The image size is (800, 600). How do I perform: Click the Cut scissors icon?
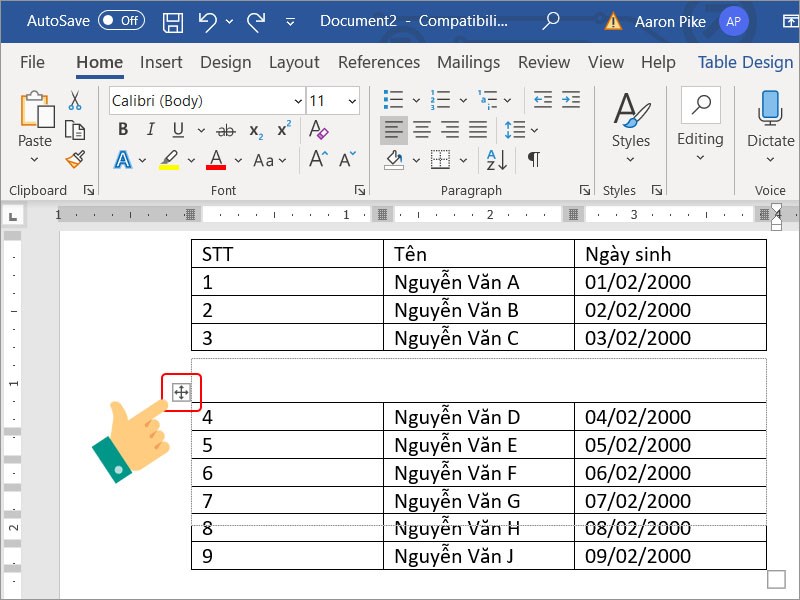pos(75,101)
